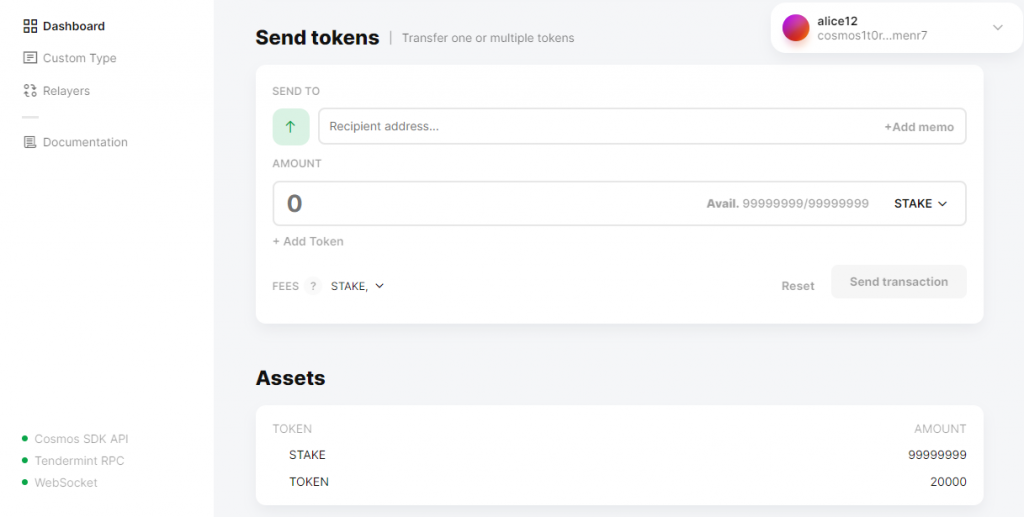Click the Reset button

click(x=798, y=286)
